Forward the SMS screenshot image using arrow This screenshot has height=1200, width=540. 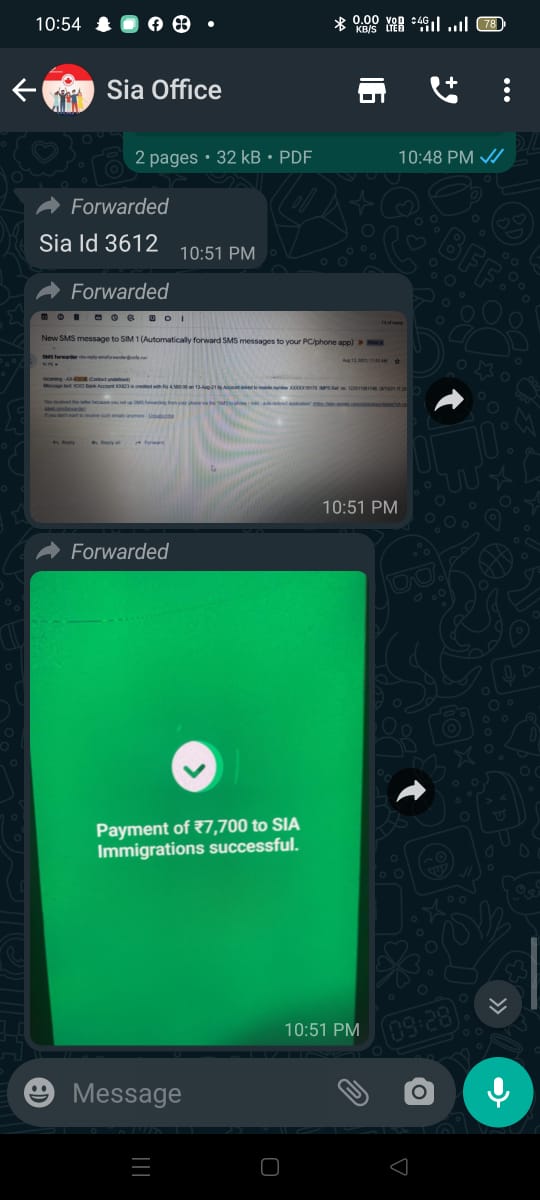[449, 400]
